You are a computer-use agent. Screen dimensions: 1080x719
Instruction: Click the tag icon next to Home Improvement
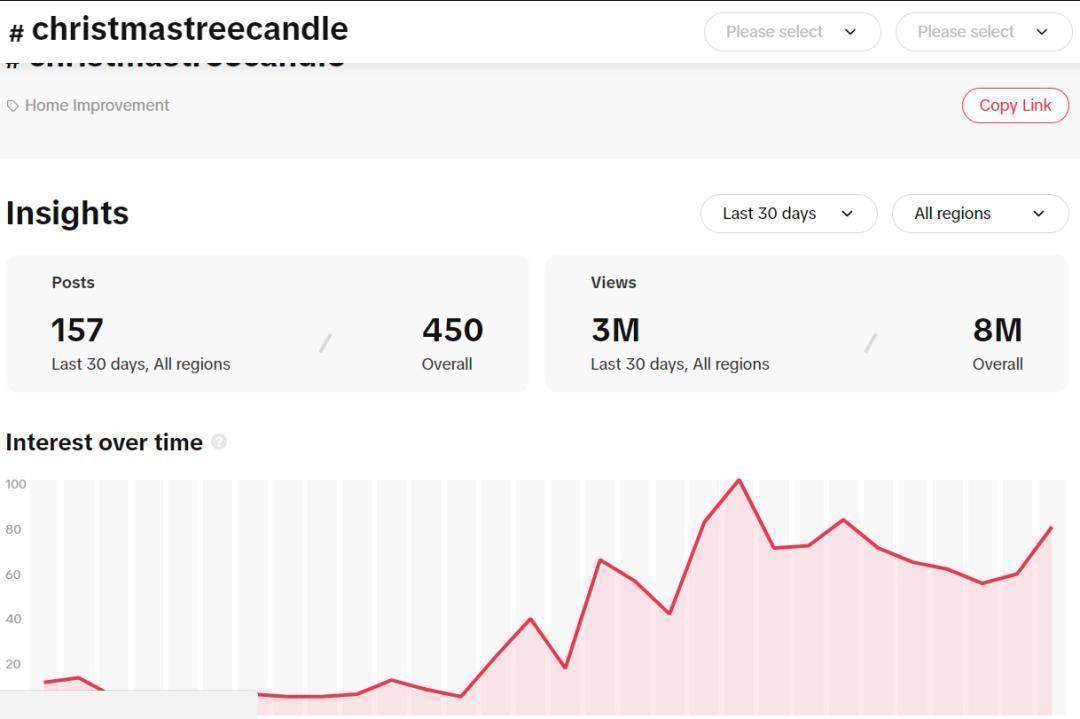tap(12, 106)
